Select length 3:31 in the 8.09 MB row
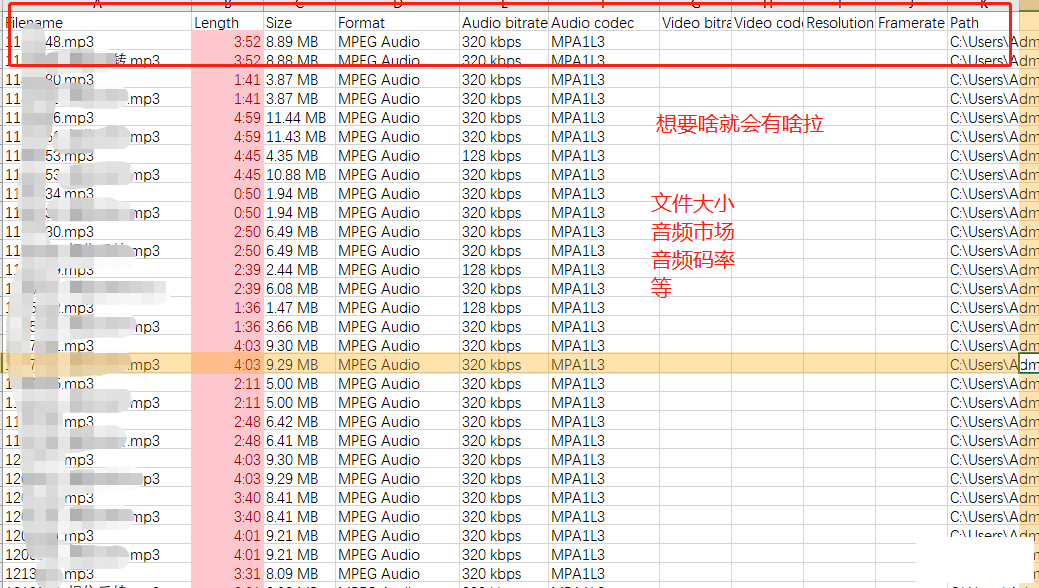The image size is (1039, 588). pos(227,574)
